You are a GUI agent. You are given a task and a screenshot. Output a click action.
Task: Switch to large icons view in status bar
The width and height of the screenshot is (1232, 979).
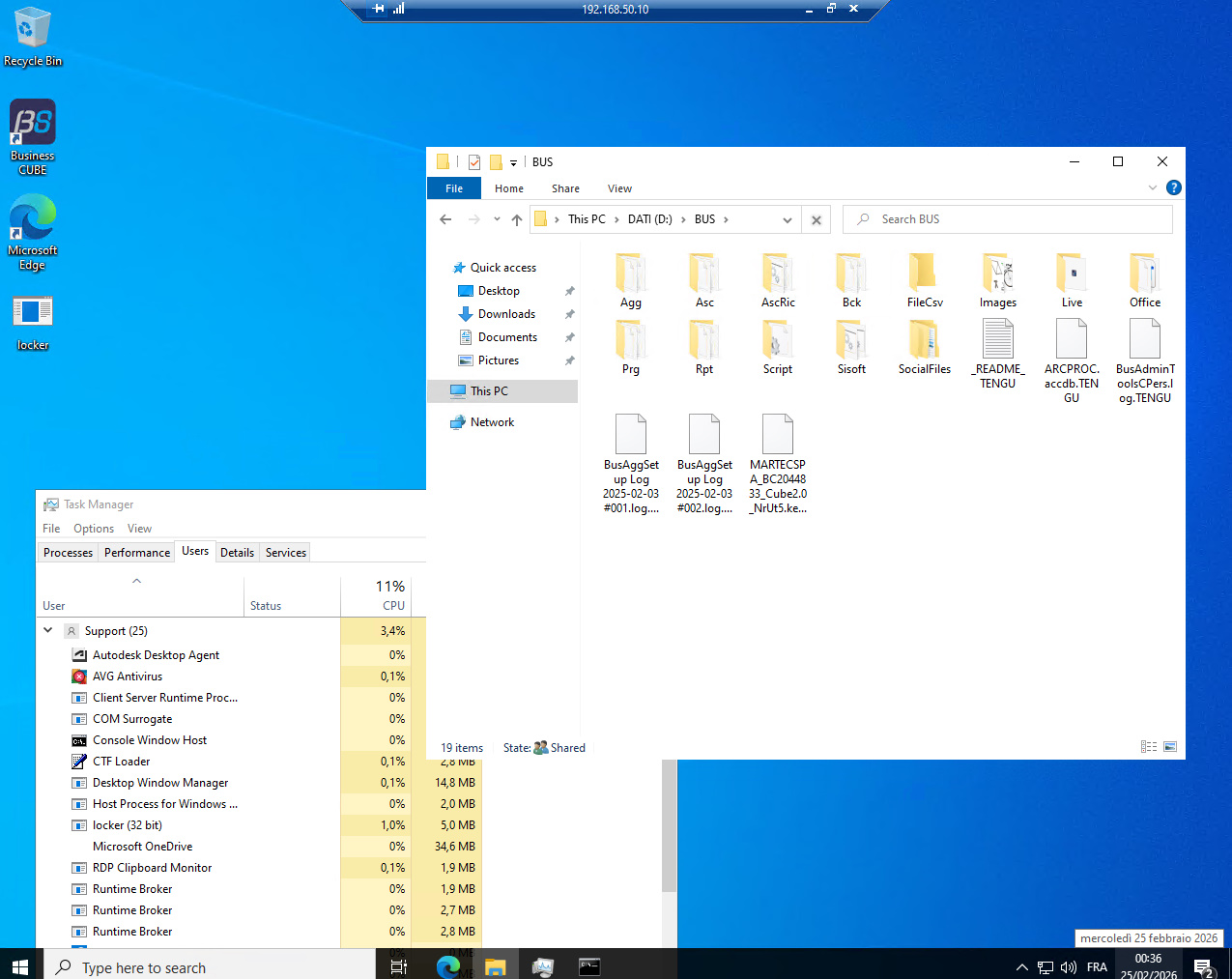click(x=1170, y=747)
